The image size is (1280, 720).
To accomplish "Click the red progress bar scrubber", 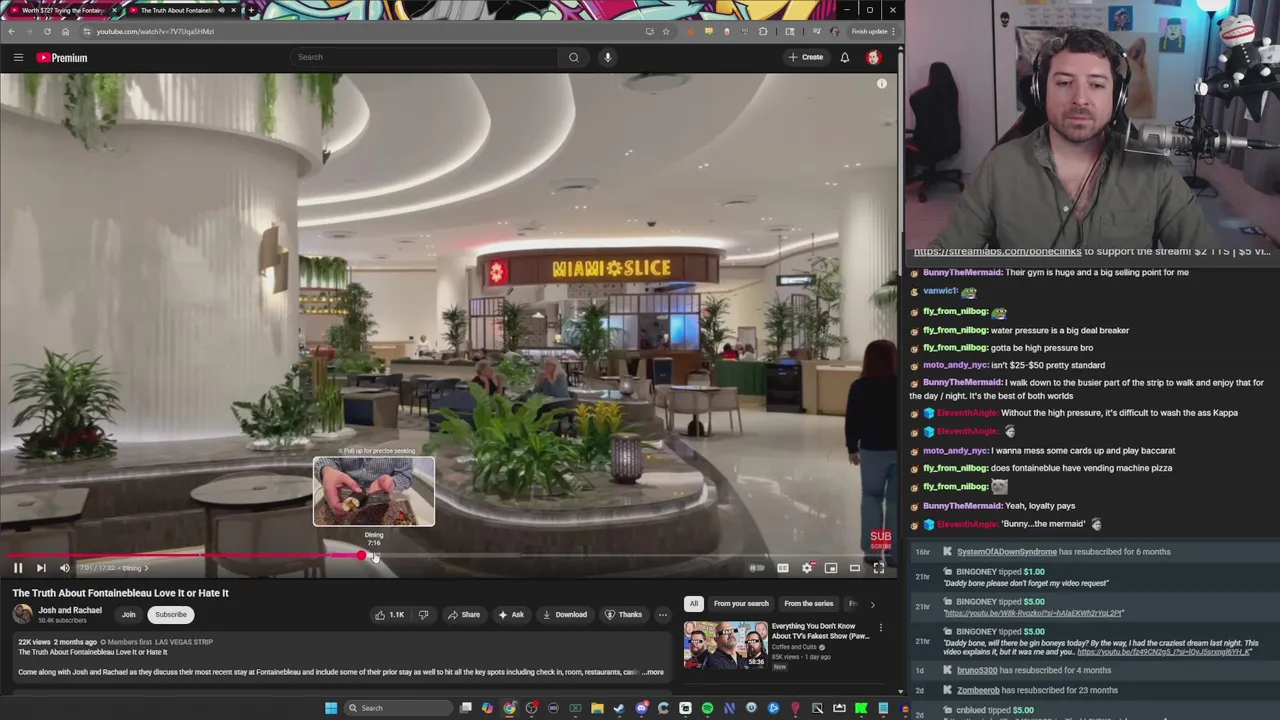I will [361, 555].
